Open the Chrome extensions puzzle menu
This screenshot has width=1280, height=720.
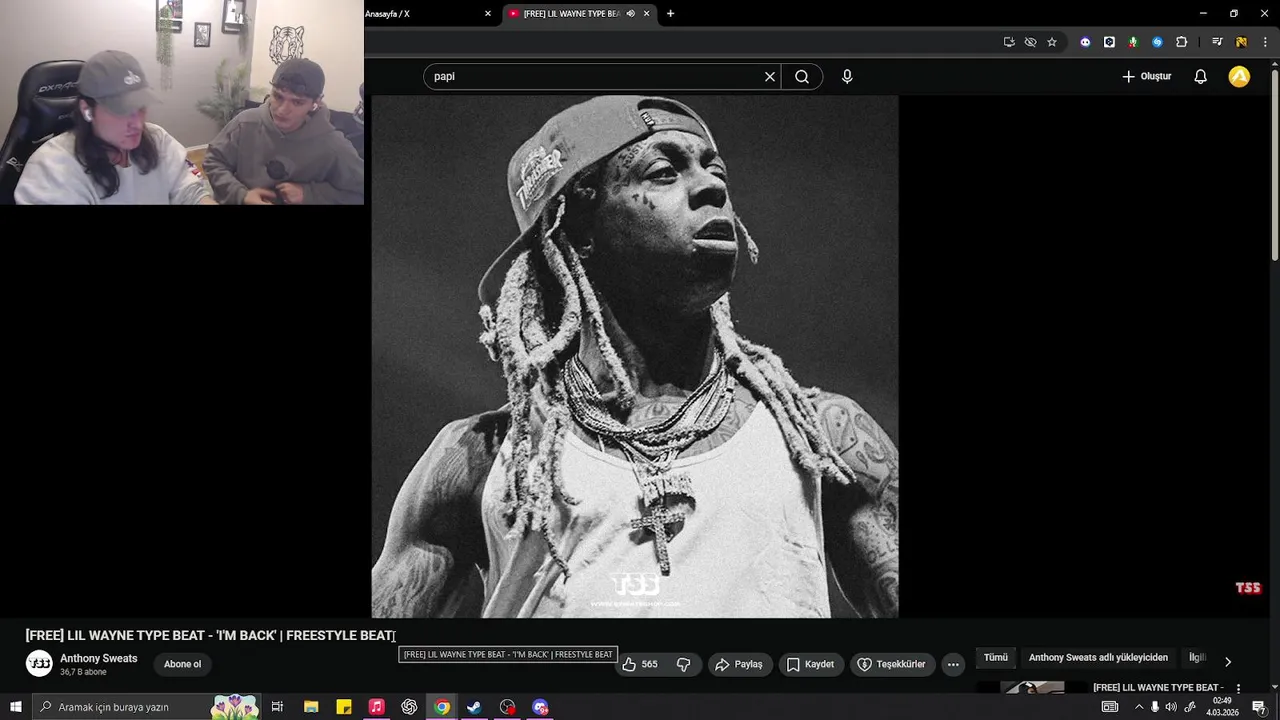pos(1181,42)
